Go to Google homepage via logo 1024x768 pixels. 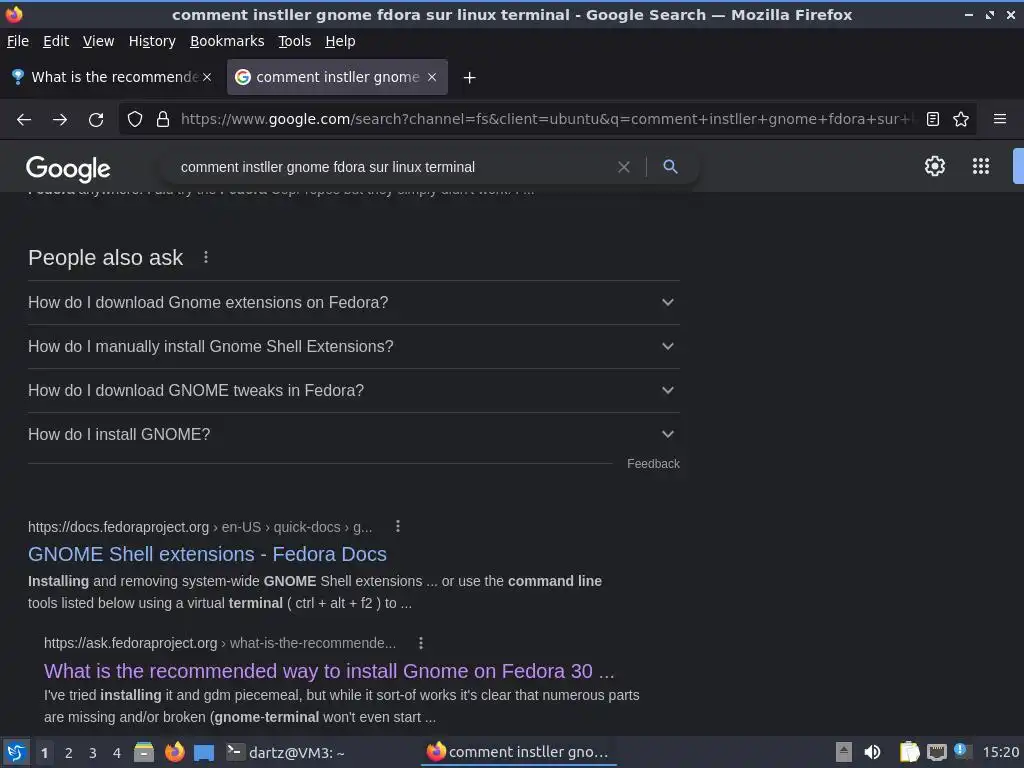(x=68, y=168)
